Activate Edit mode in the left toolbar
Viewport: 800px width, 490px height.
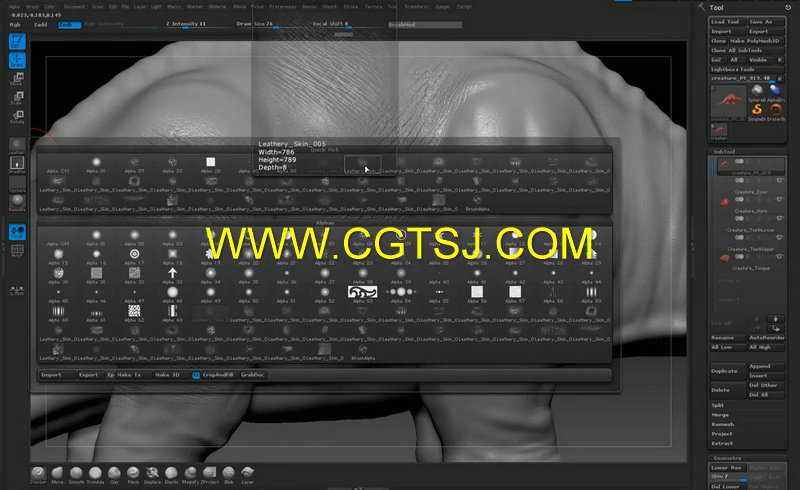pos(17,41)
